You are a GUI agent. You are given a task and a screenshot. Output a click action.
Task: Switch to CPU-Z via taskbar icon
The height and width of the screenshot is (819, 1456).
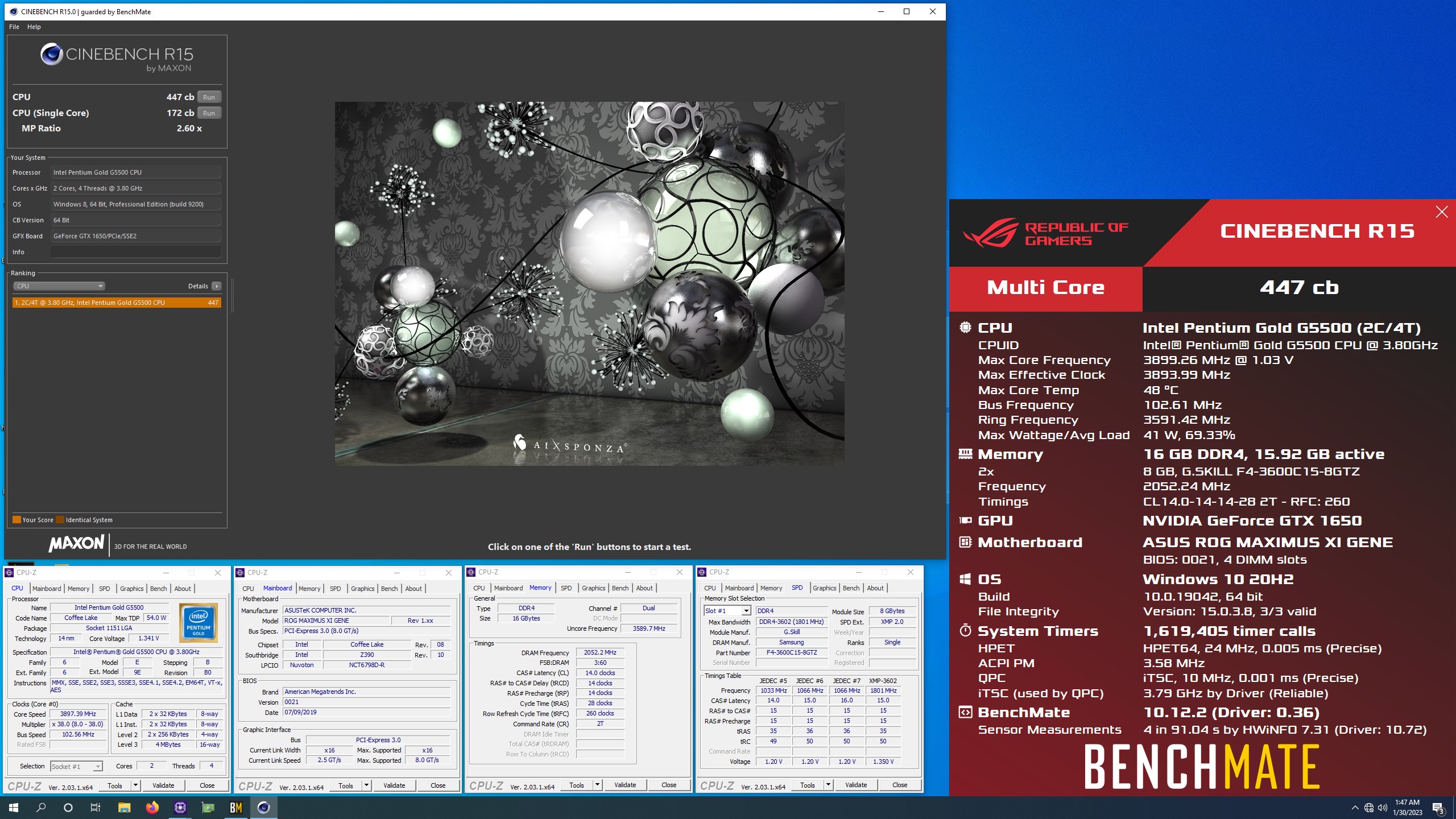[x=180, y=808]
